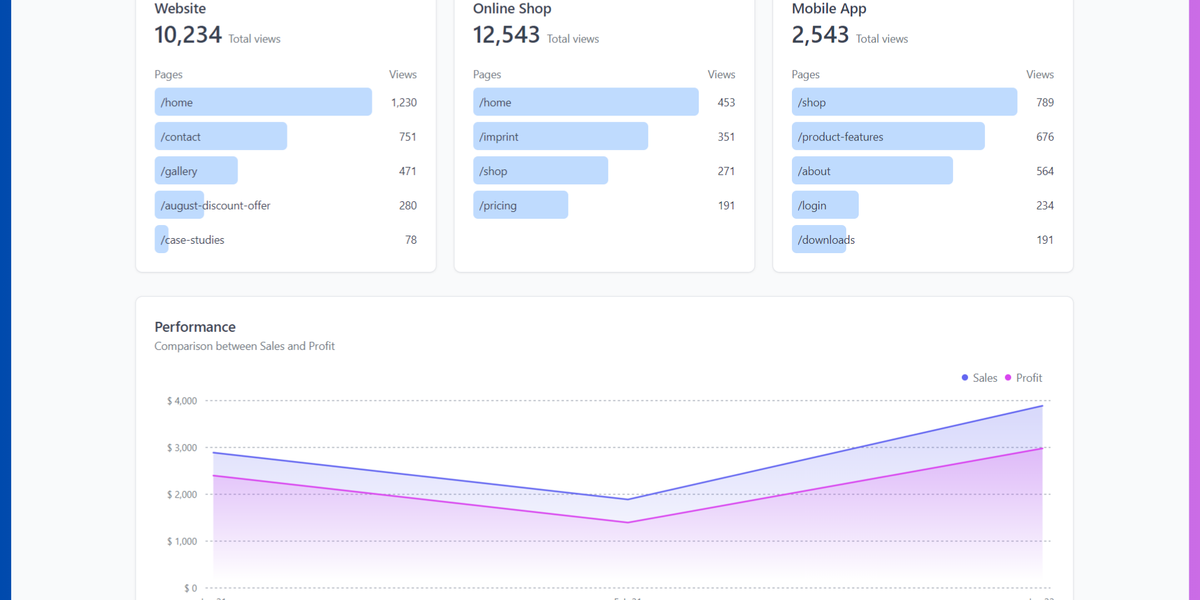
Task: Open the /product-features page stats
Action: pyautogui.click(x=888, y=136)
